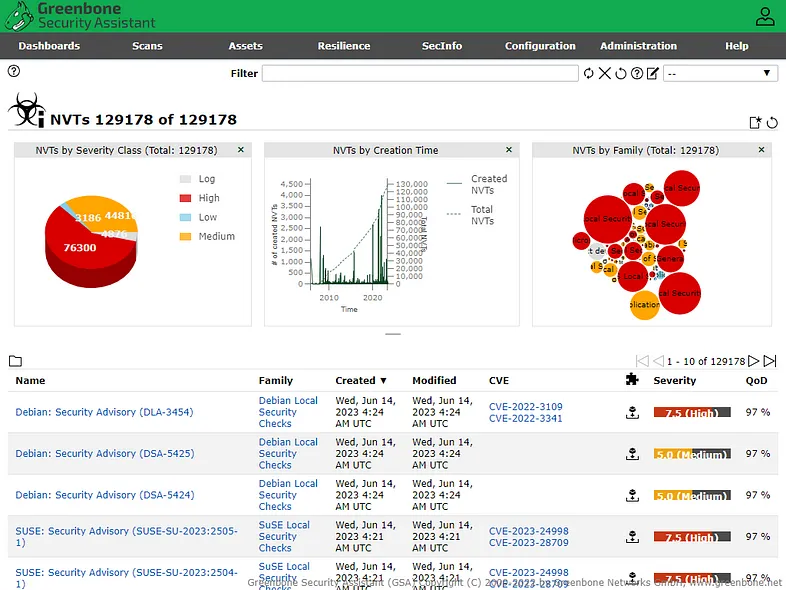Click solution icon in DLA-3454 row
The height and width of the screenshot is (590, 786).
pyautogui.click(x=633, y=413)
